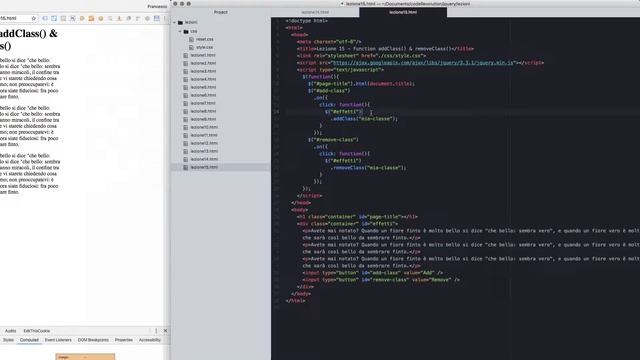The image size is (640, 360).
Task: Click the lezioni folder icon in Atom
Action: tap(180, 22)
